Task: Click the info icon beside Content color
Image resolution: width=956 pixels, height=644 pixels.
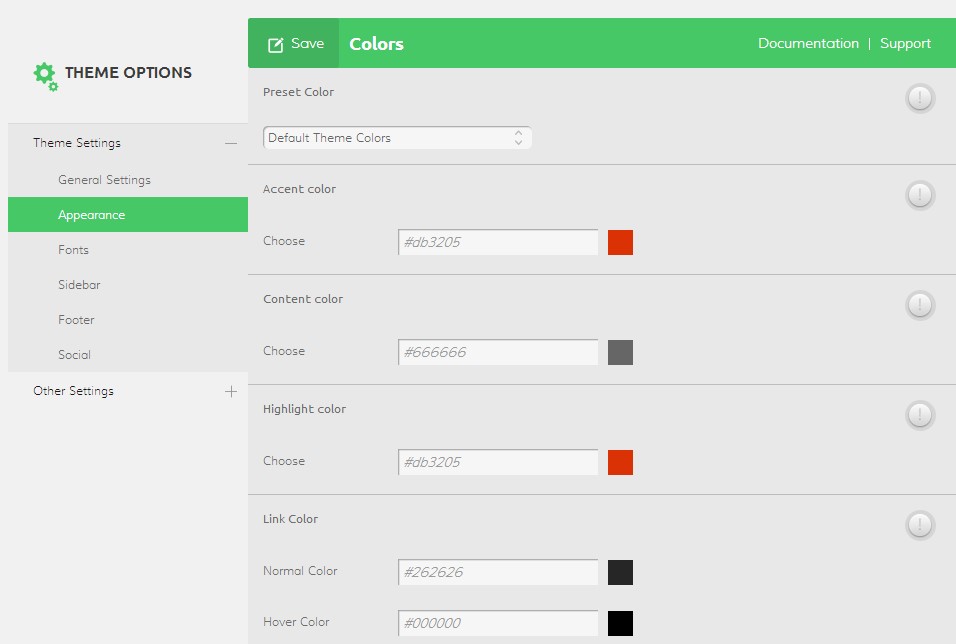Action: [920, 305]
